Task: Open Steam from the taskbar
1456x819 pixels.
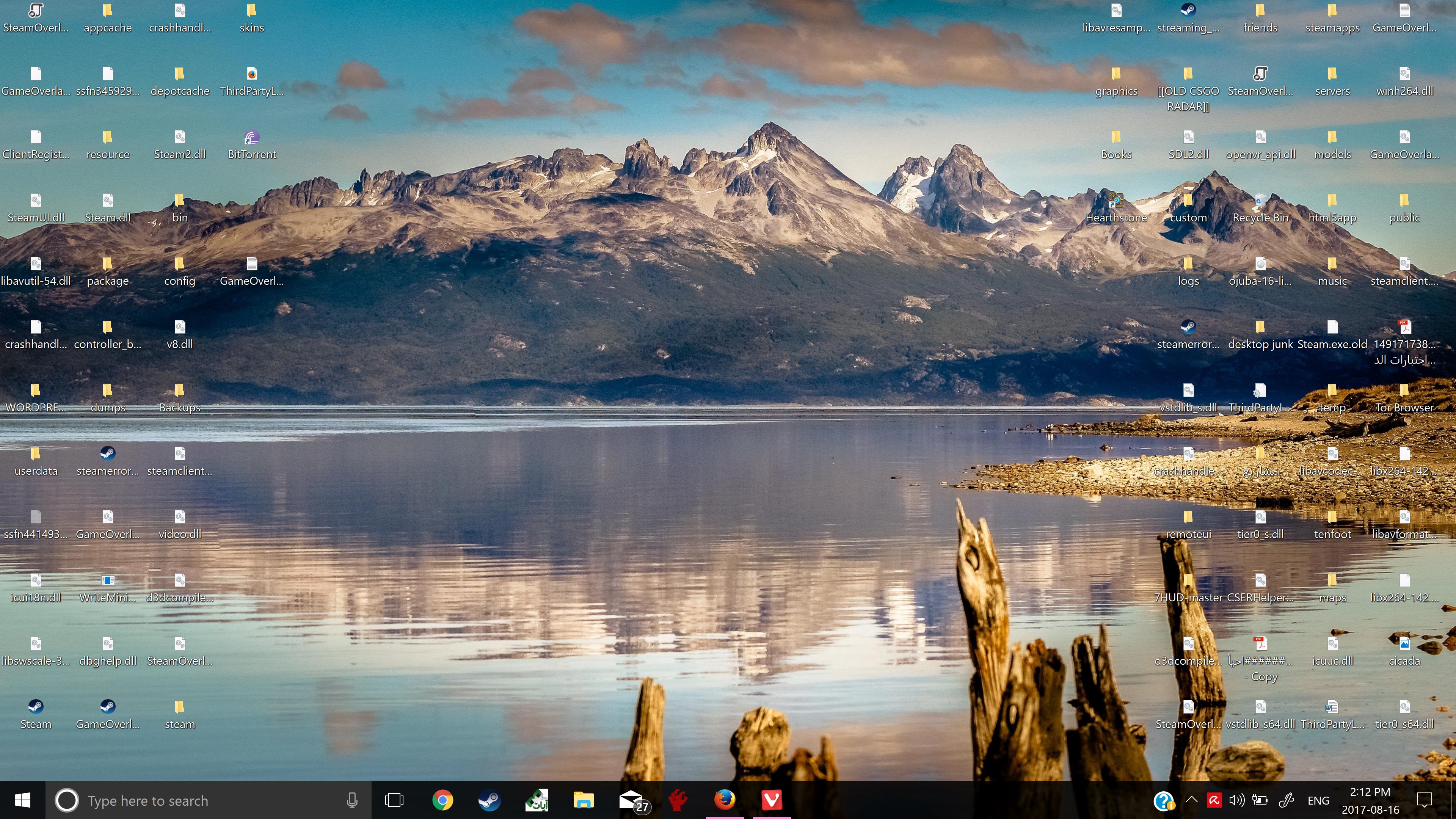Action: pyautogui.click(x=490, y=800)
